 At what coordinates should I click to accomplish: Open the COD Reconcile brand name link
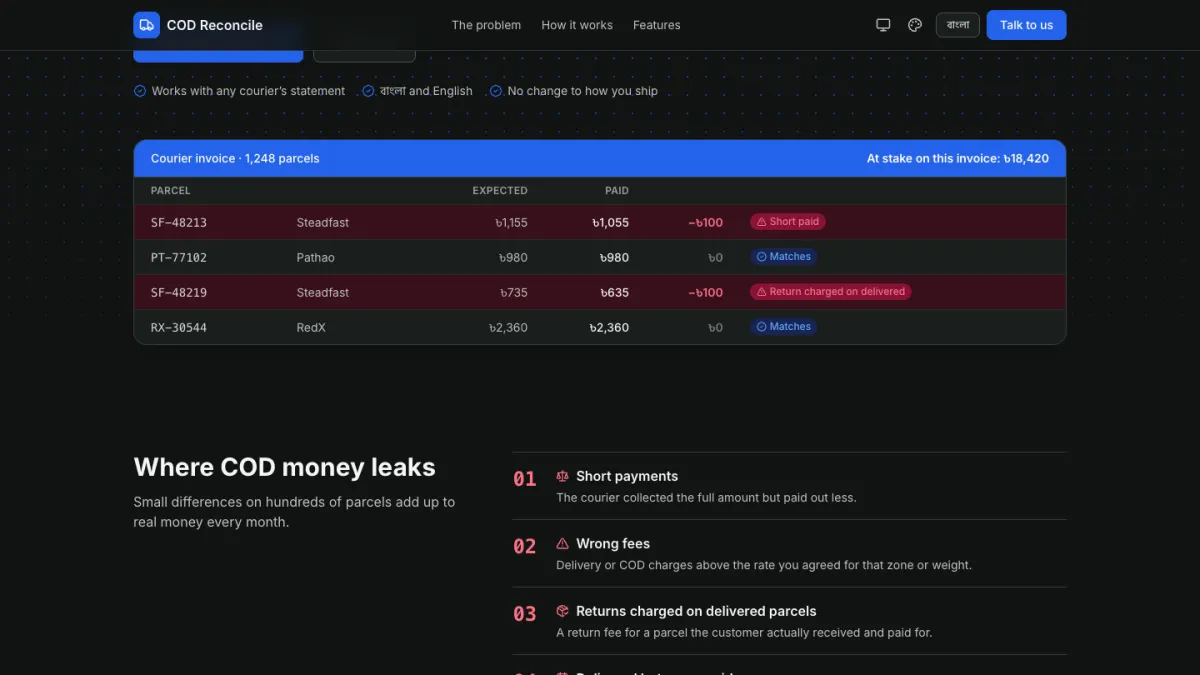click(x=215, y=25)
